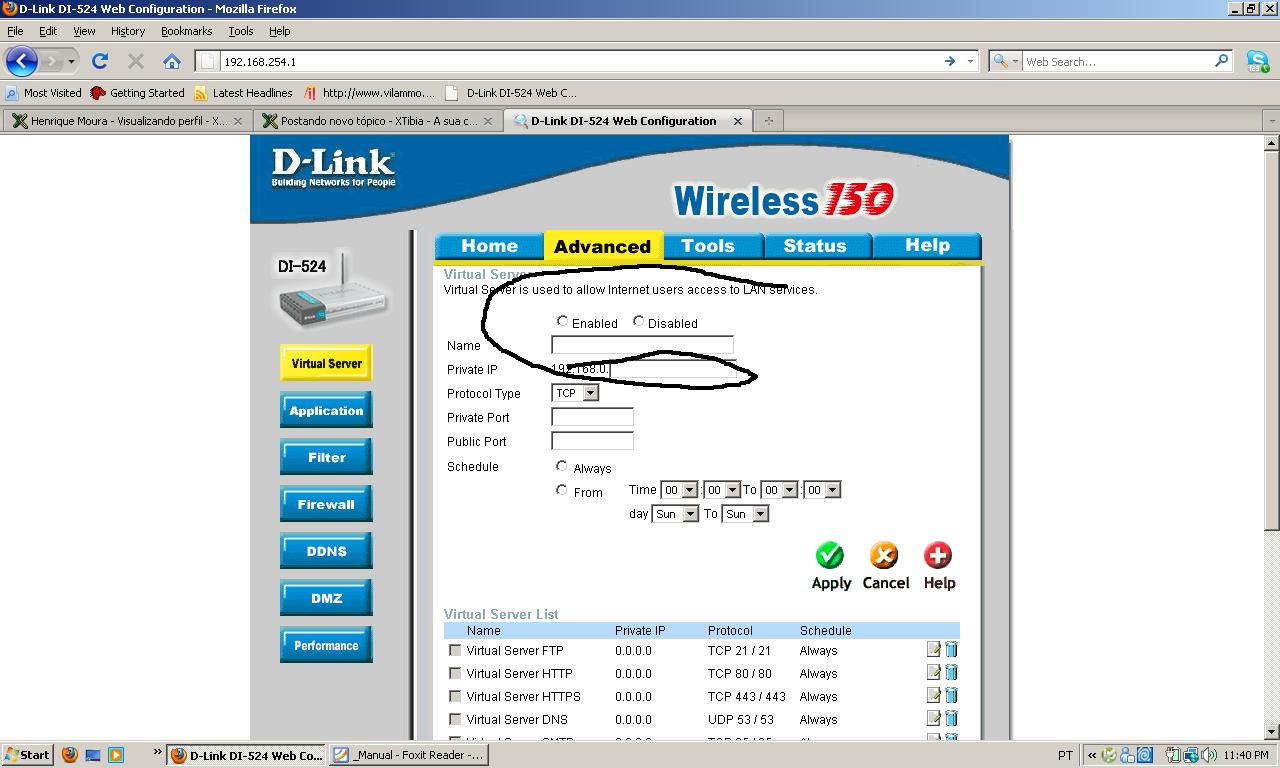This screenshot has width=1280, height=768.
Task: Check the Virtual Server HTTPS checkbox
Action: [x=455, y=696]
